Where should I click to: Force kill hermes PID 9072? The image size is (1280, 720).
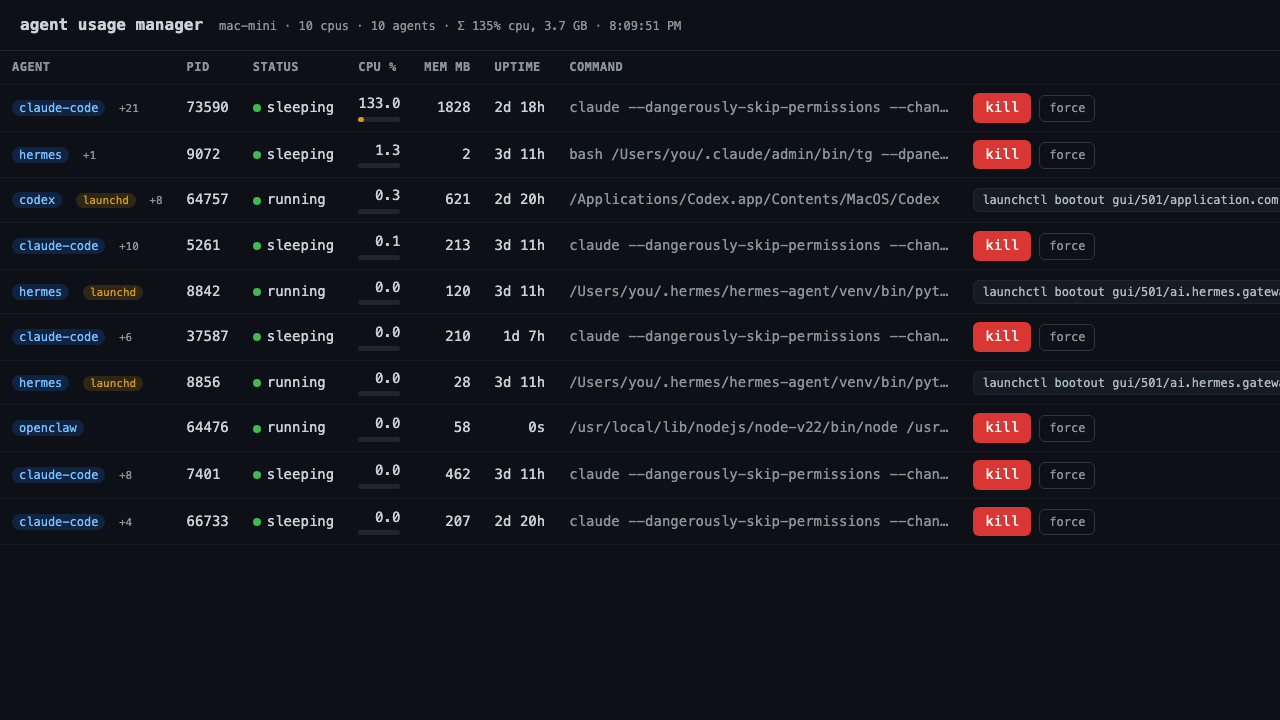(x=1067, y=155)
